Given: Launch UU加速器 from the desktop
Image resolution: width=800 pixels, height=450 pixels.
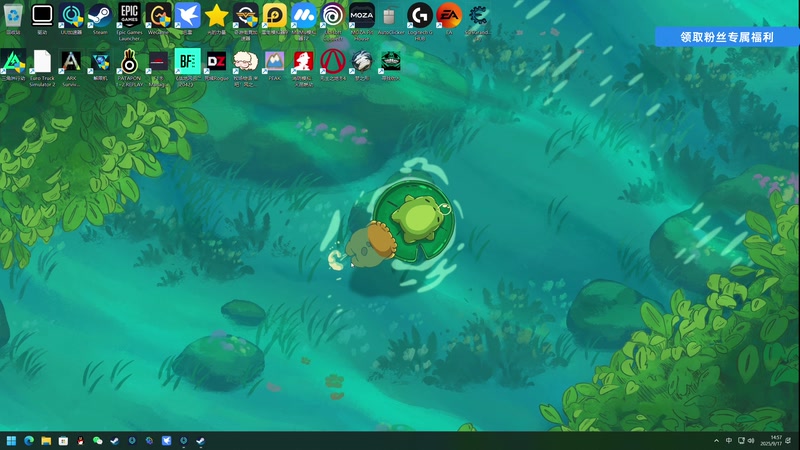Looking at the screenshot, I should pos(71,18).
